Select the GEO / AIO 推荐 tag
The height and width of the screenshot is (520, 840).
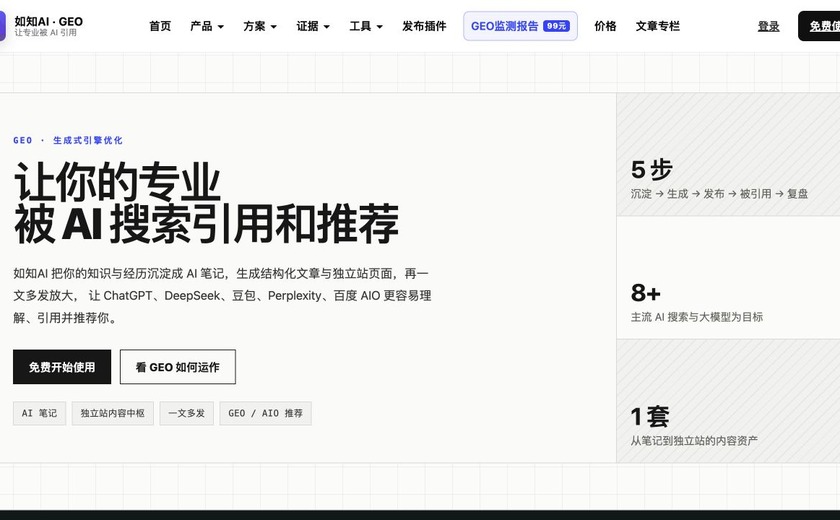coord(265,413)
